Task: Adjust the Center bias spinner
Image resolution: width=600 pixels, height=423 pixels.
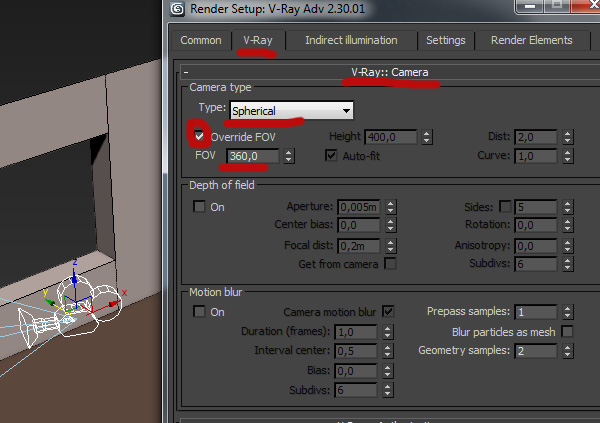Action: [391, 225]
